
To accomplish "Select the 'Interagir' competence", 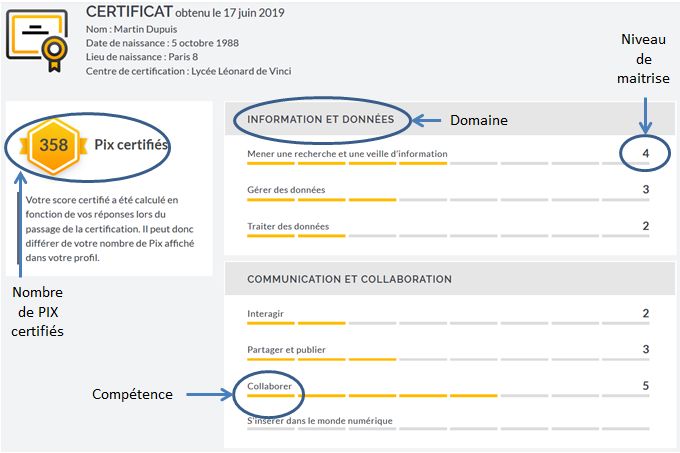I will click(x=265, y=314).
